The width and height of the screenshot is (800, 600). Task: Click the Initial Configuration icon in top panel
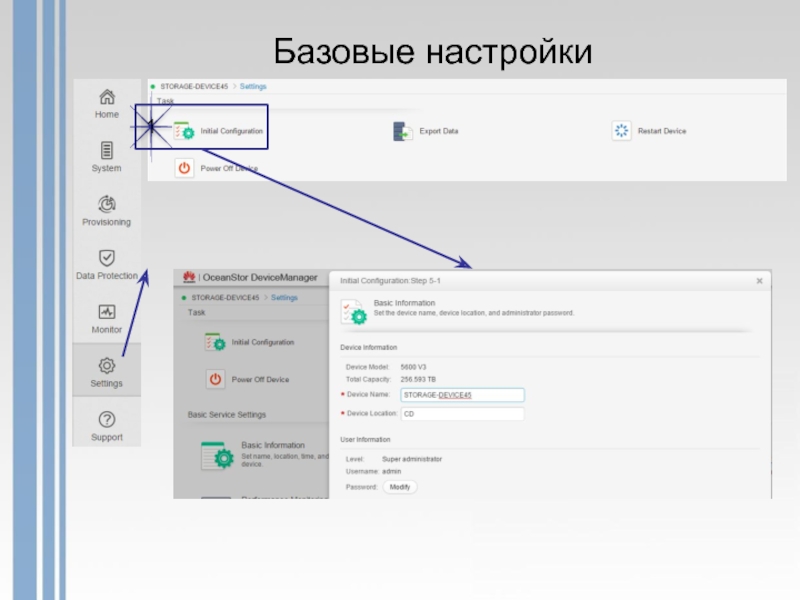(184, 131)
